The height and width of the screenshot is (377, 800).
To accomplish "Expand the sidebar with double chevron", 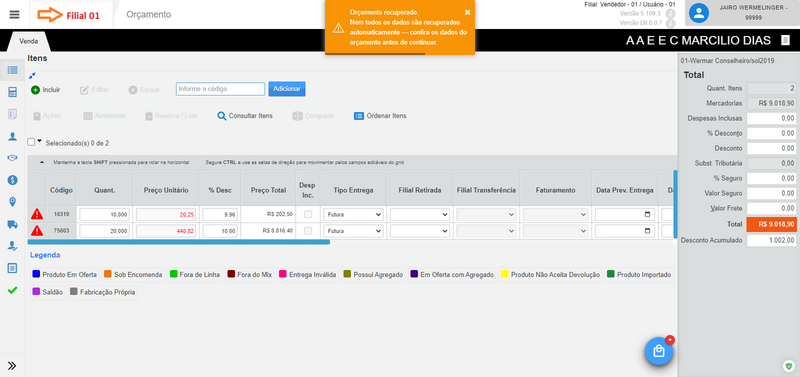I will 12,365.
